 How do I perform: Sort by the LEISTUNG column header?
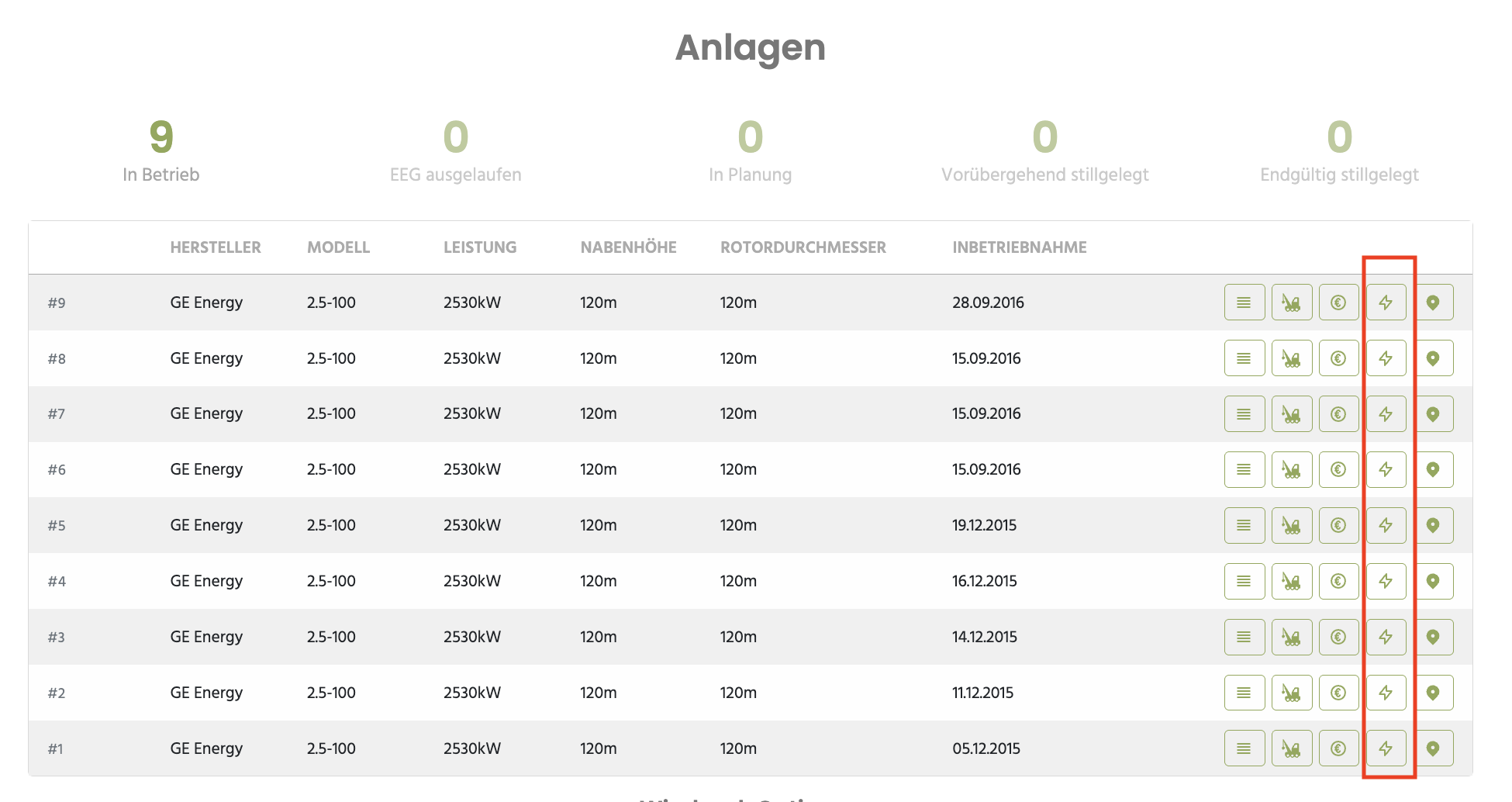(480, 247)
